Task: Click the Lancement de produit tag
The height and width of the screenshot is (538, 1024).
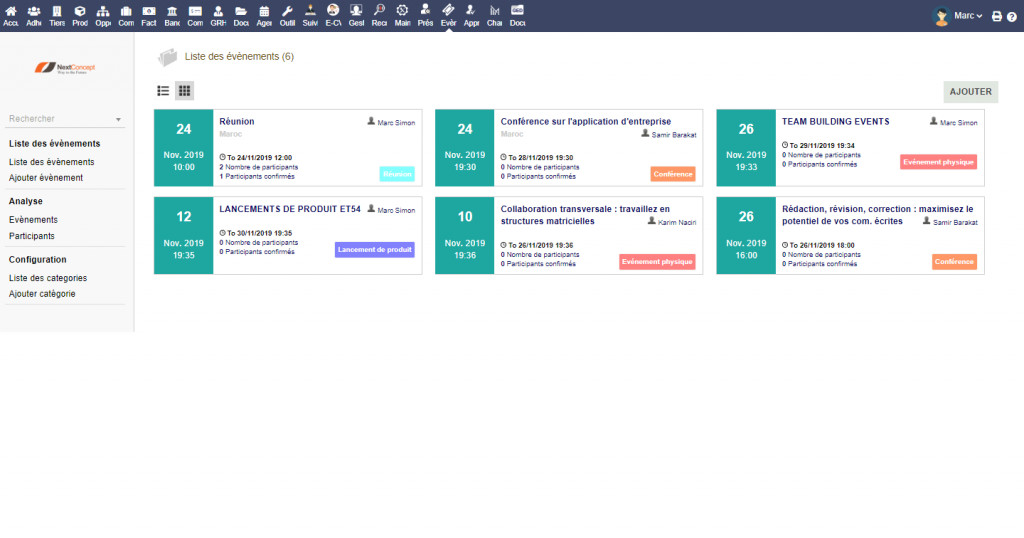Action: point(375,249)
